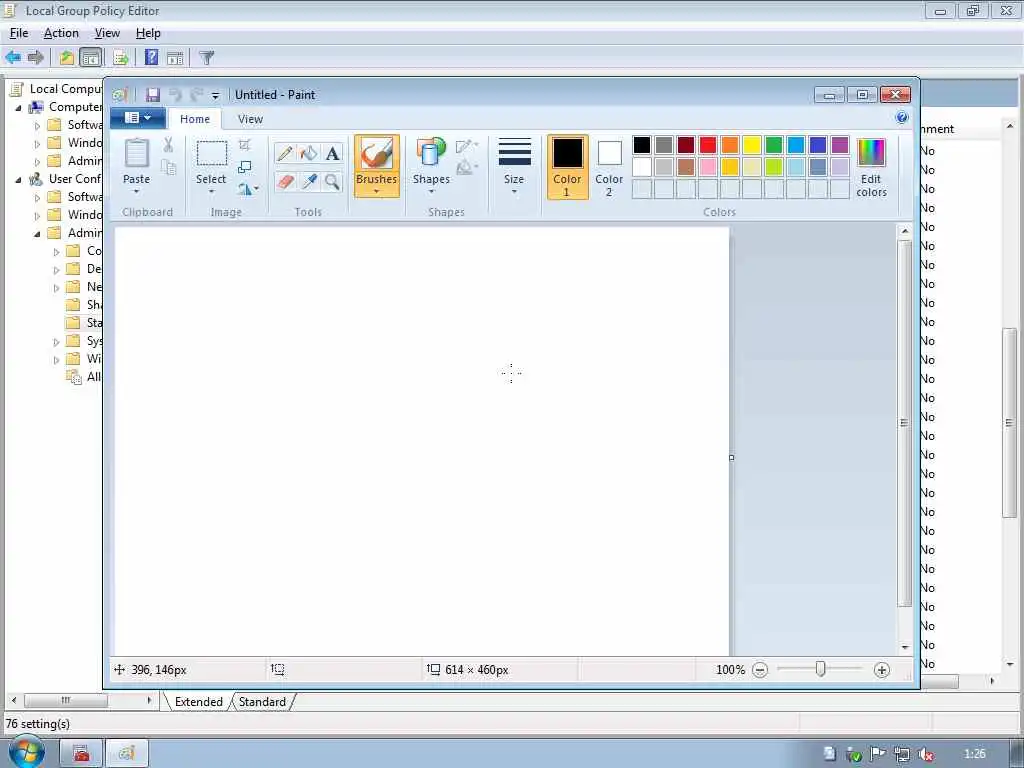The width and height of the screenshot is (1024, 768).
Task: Click the Local Computer Policy root node
Action: pos(57,89)
